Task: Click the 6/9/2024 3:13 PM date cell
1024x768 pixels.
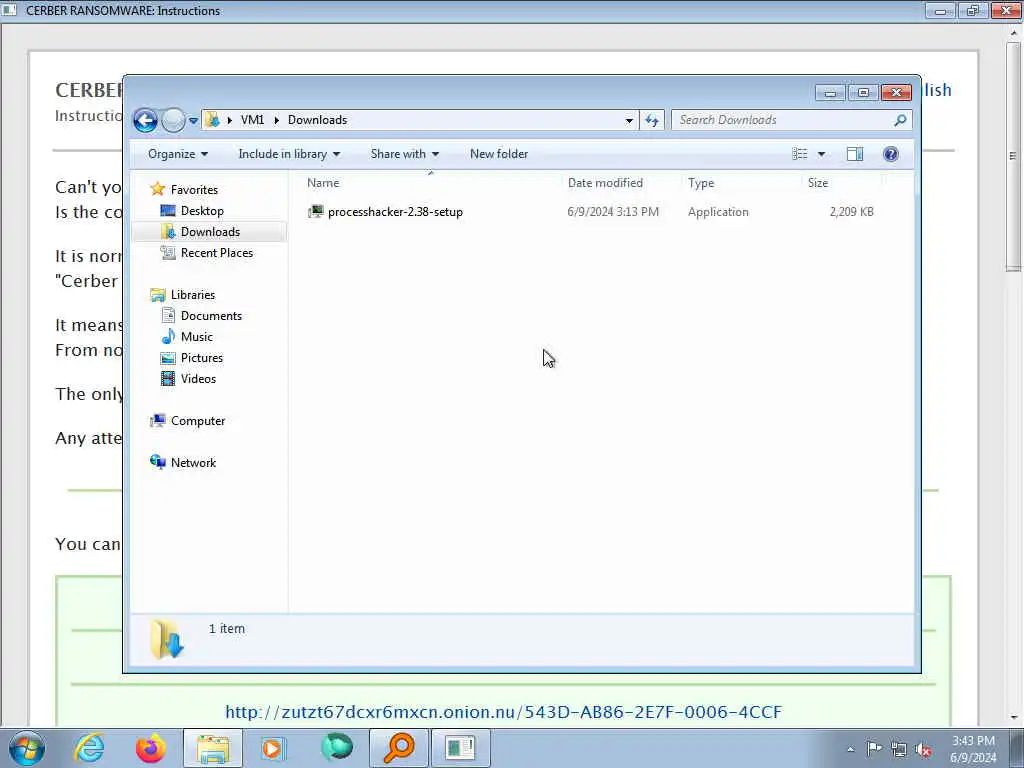Action: 613,212
